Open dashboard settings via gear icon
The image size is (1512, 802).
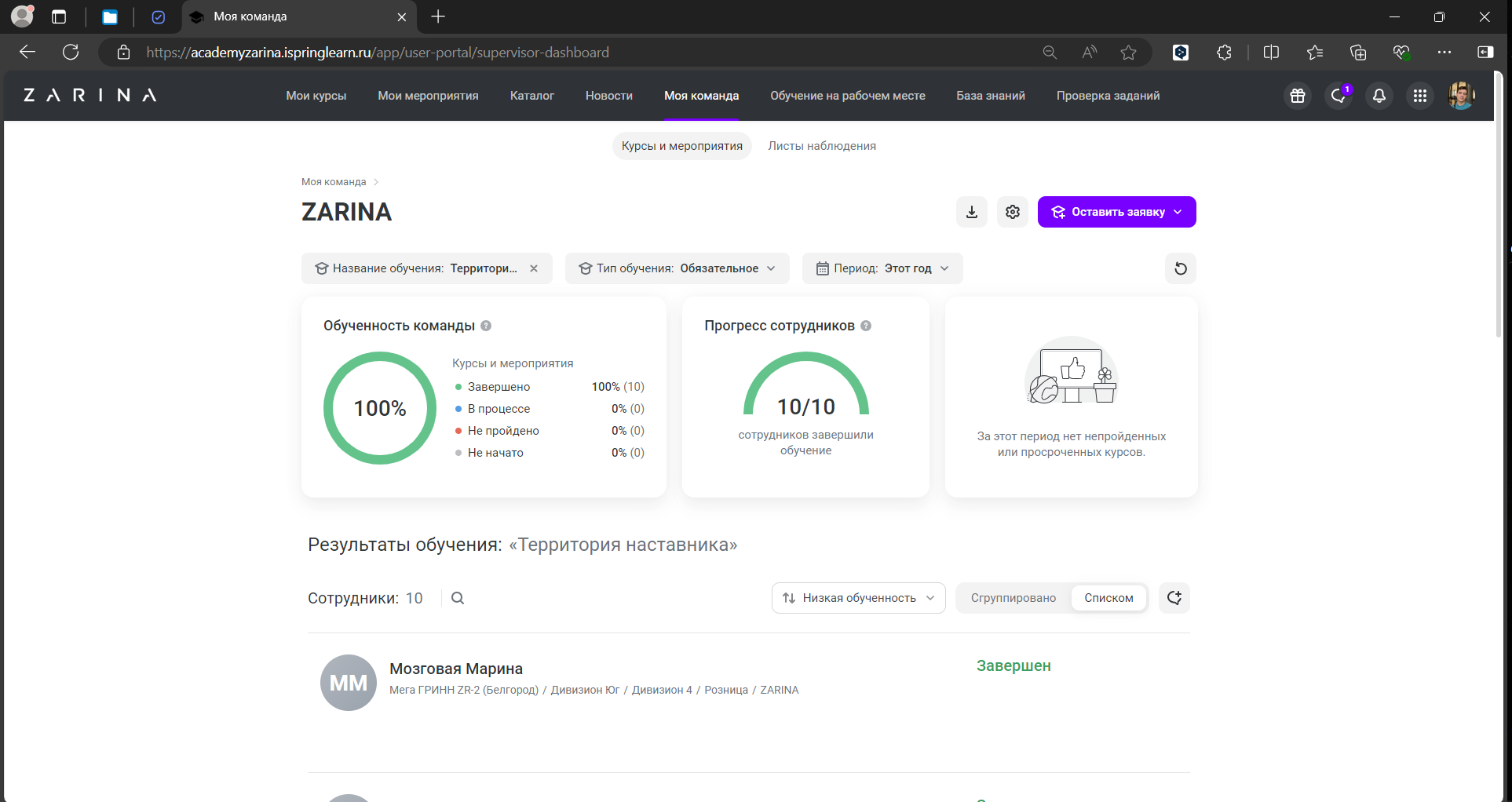(x=1012, y=211)
